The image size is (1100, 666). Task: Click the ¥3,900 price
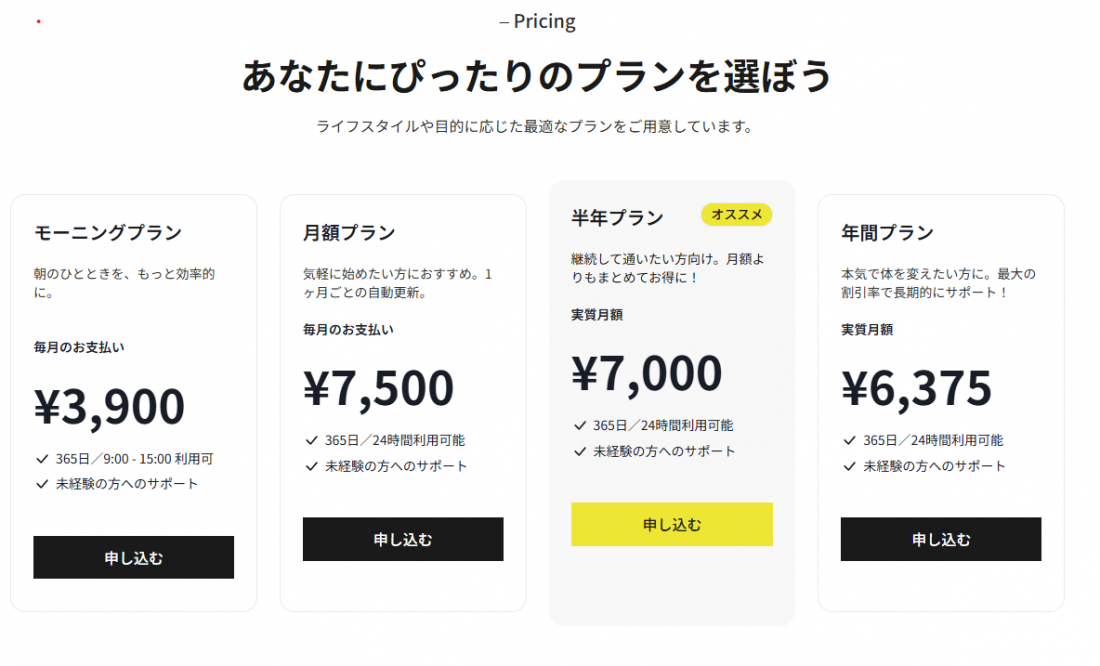pyautogui.click(x=110, y=406)
